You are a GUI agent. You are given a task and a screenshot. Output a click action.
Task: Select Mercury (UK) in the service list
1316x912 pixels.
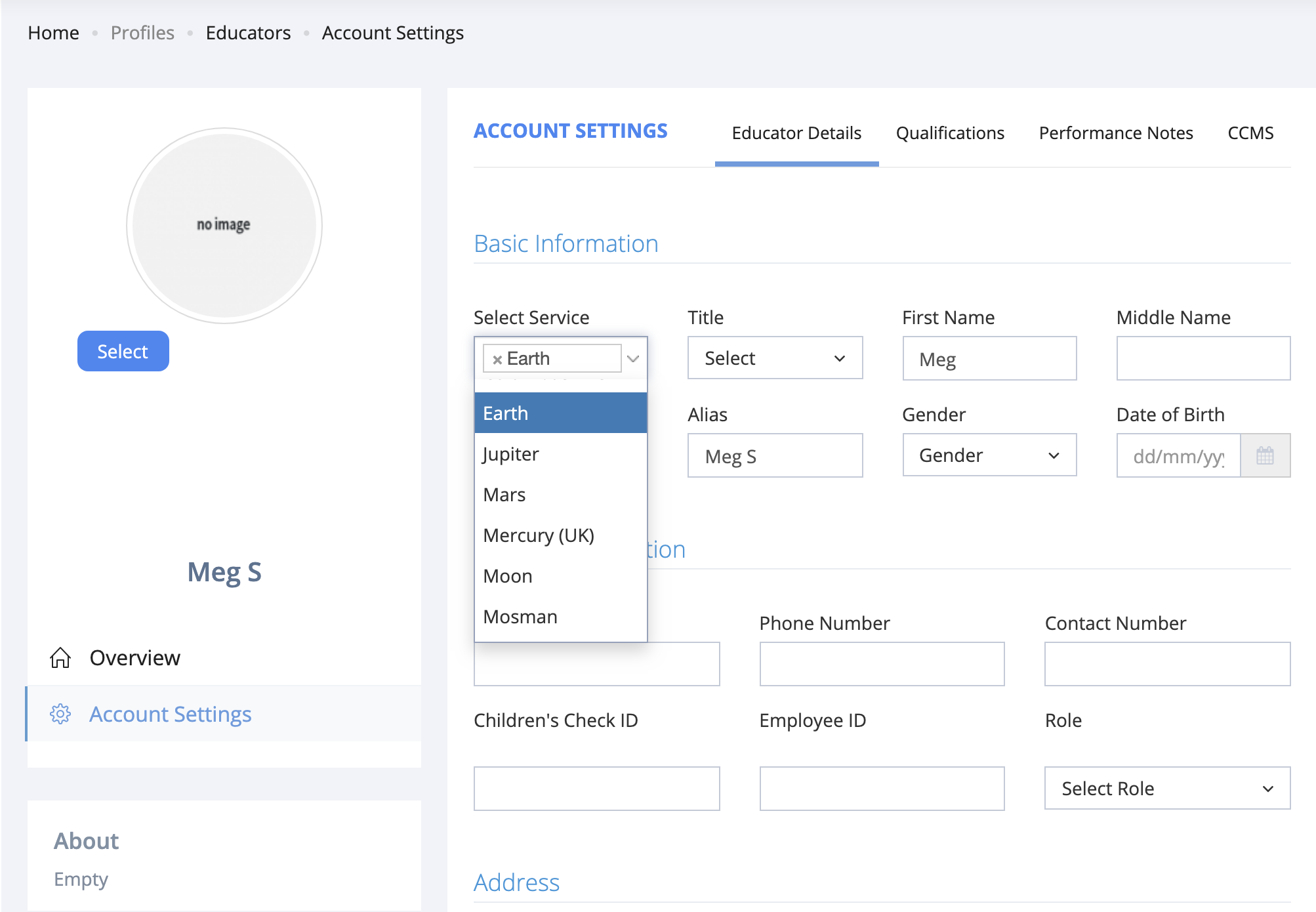tap(538, 535)
